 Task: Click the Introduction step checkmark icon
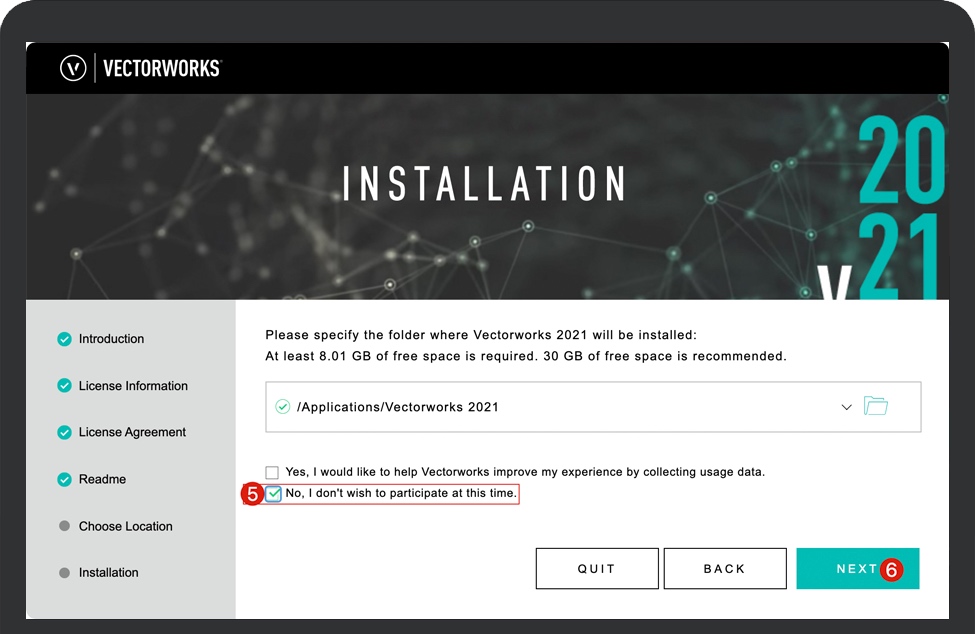[64, 339]
